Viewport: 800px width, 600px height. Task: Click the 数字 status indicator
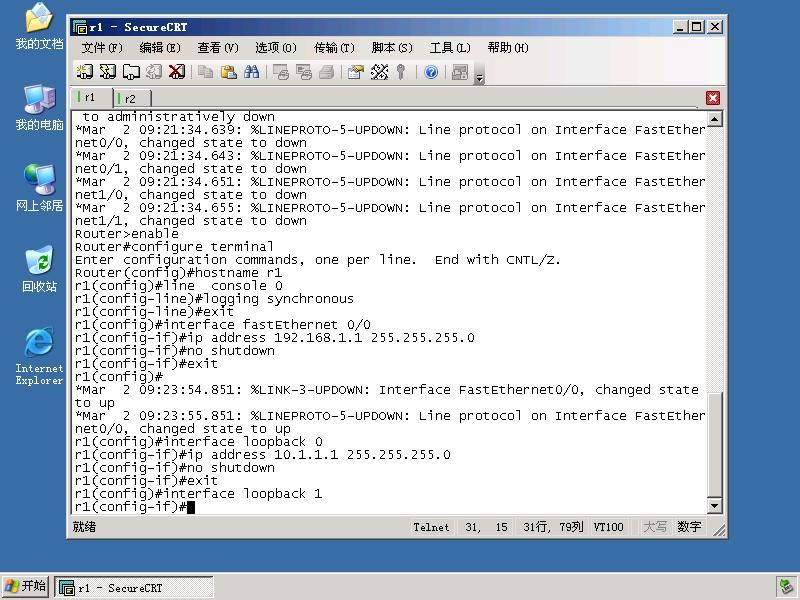(689, 527)
